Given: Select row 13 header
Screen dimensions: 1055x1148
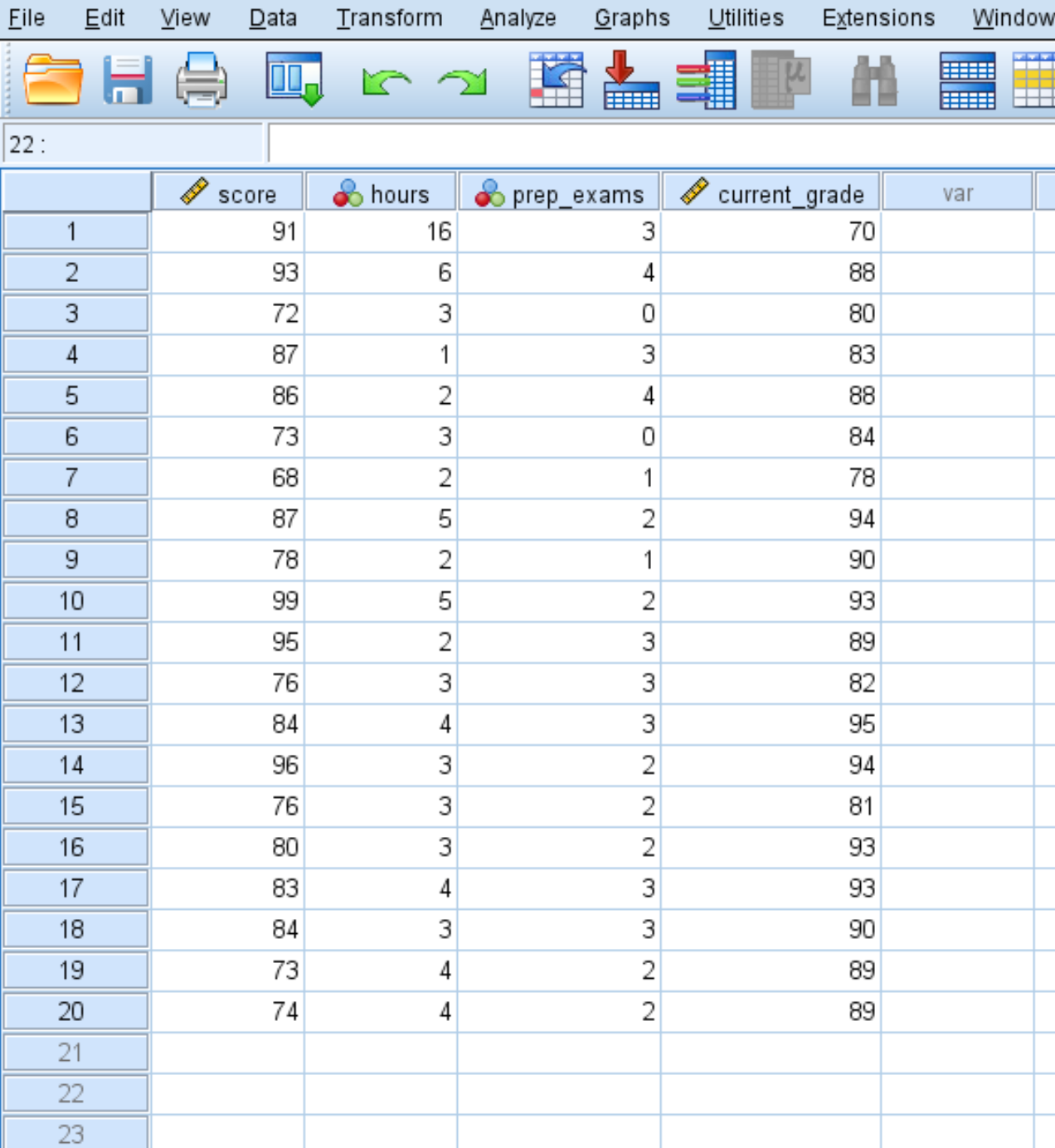Looking at the screenshot, I should pyautogui.click(x=76, y=724).
